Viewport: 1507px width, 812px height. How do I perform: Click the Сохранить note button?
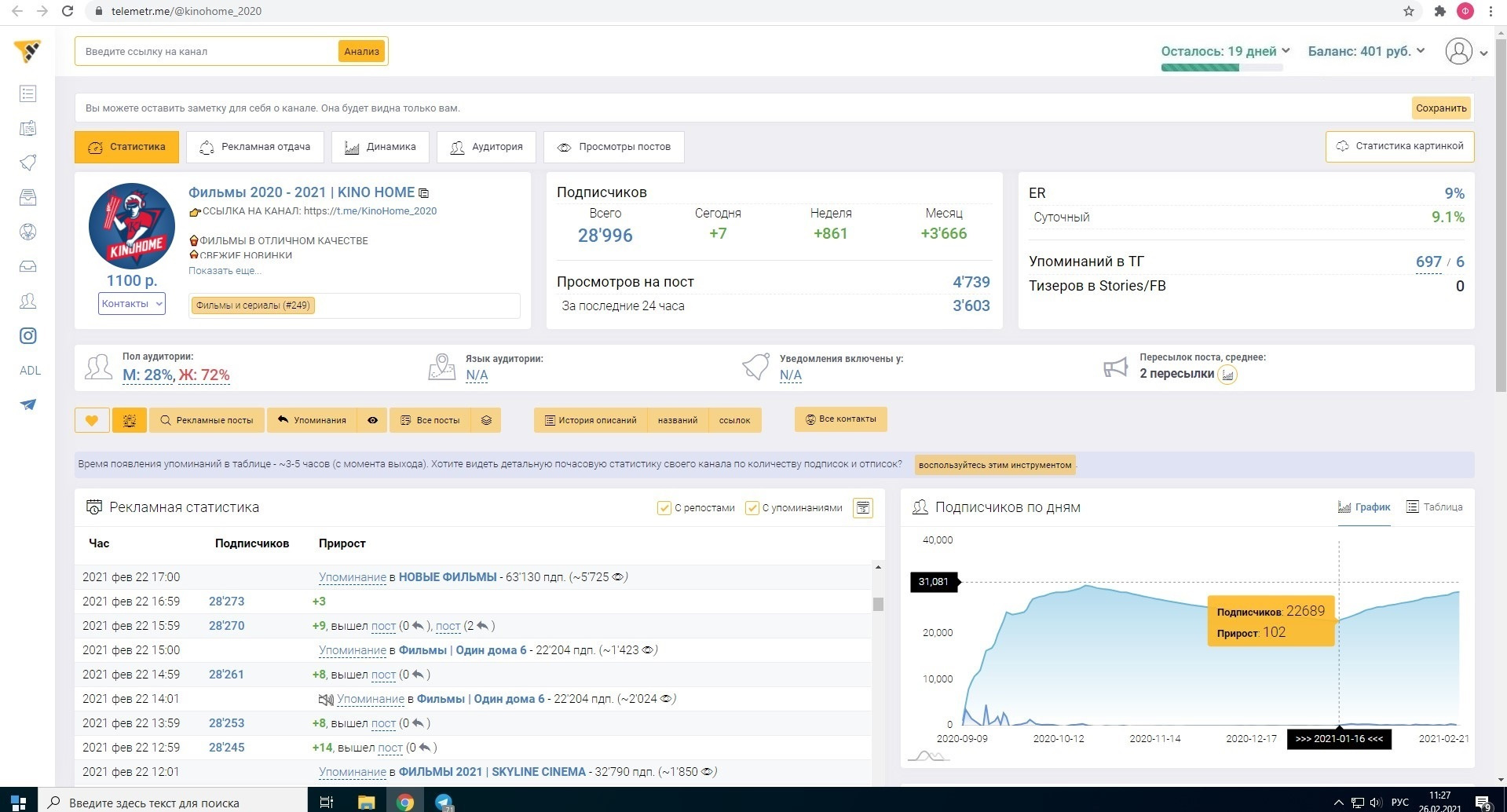point(1441,108)
